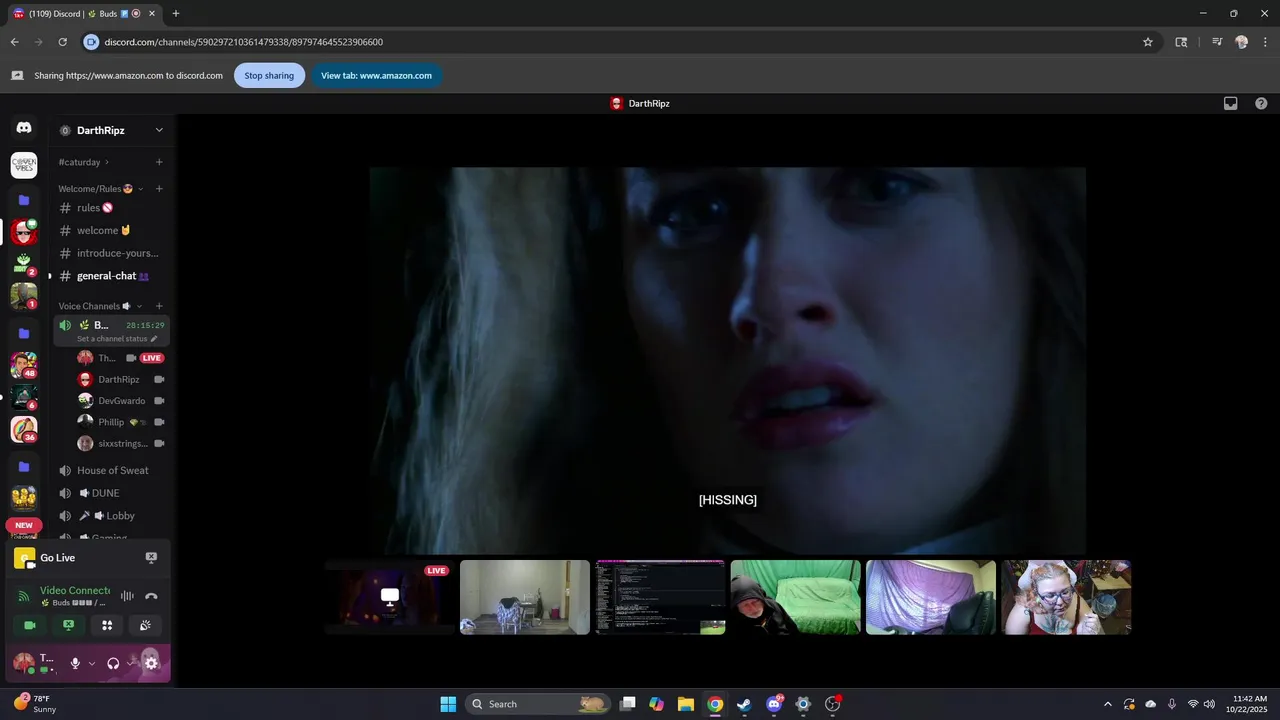Edit channel status pencil icon
This screenshot has height=720, width=1280.
click(x=153, y=339)
